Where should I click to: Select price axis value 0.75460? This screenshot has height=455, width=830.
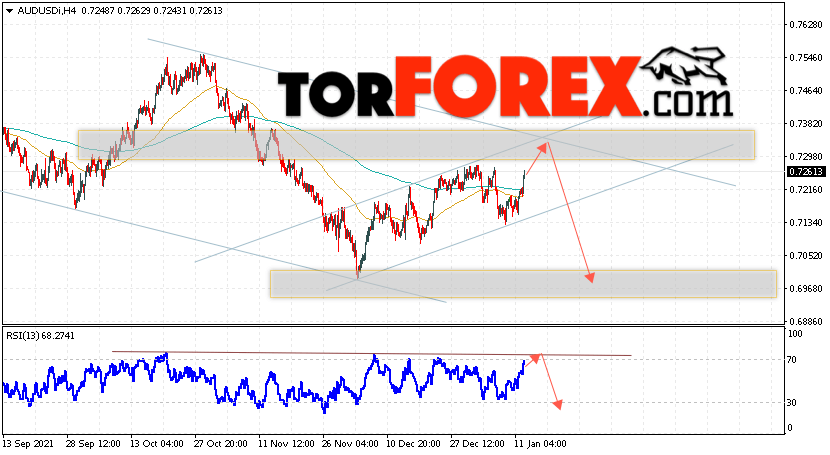pyautogui.click(x=806, y=57)
